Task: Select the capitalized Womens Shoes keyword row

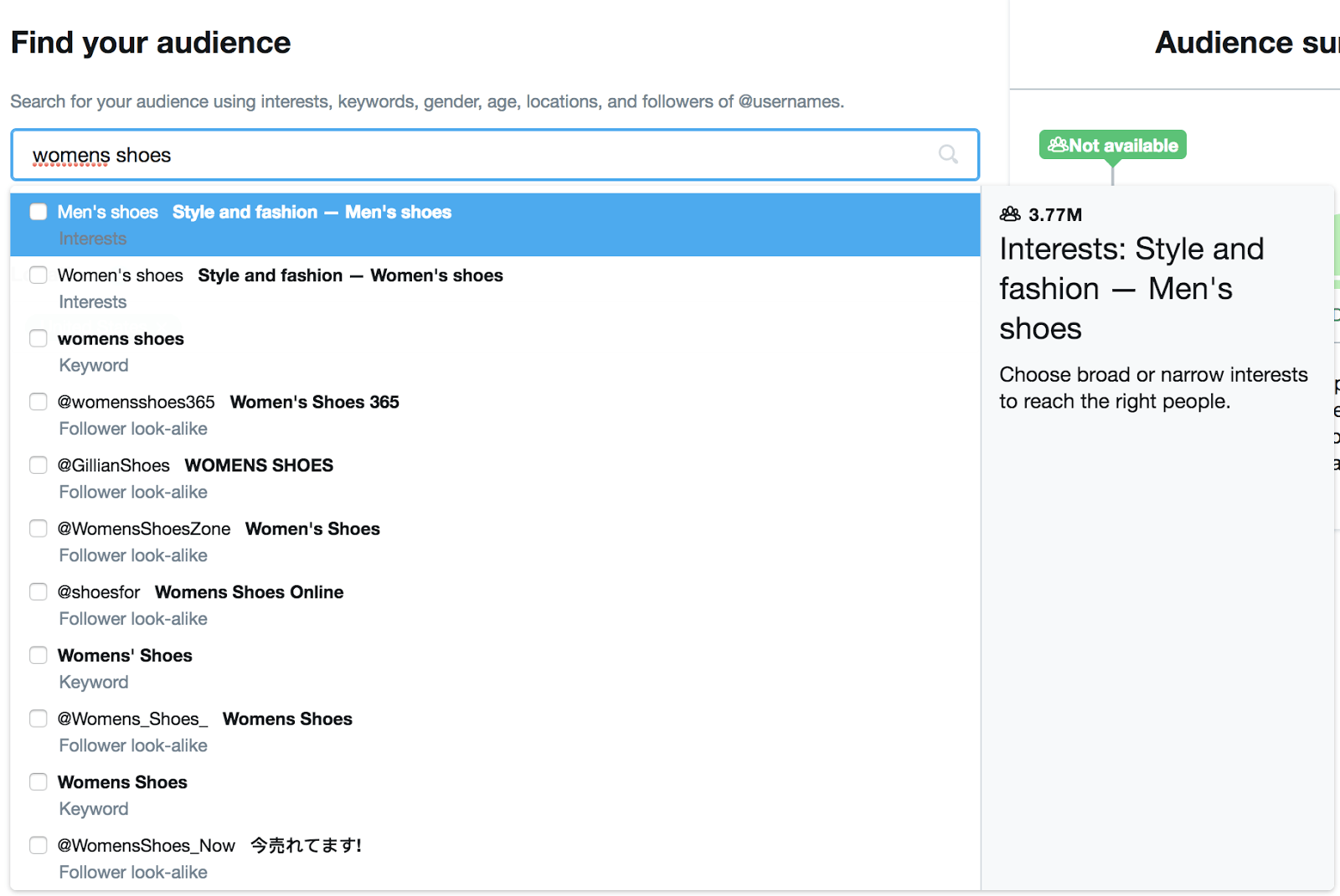Action: 122,782
